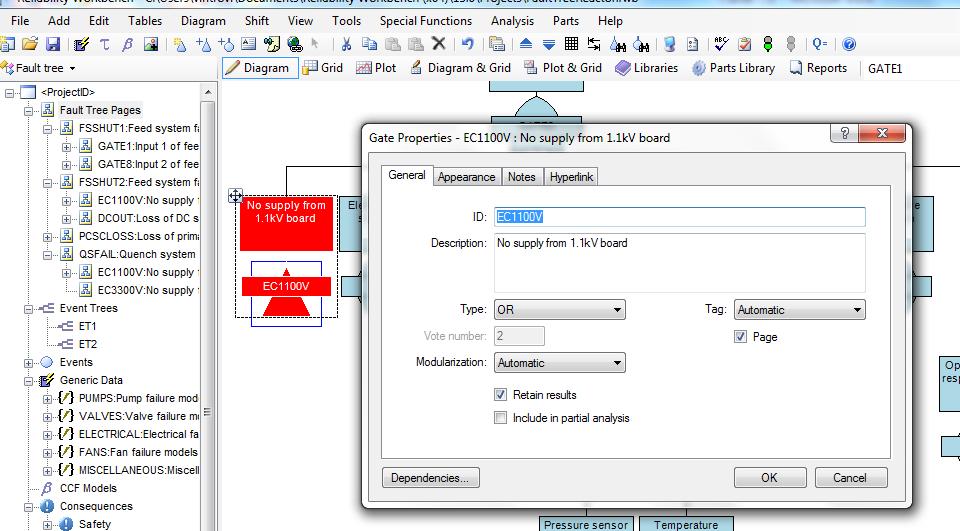Click the tree panel scroll-up arrow

pos(208,92)
